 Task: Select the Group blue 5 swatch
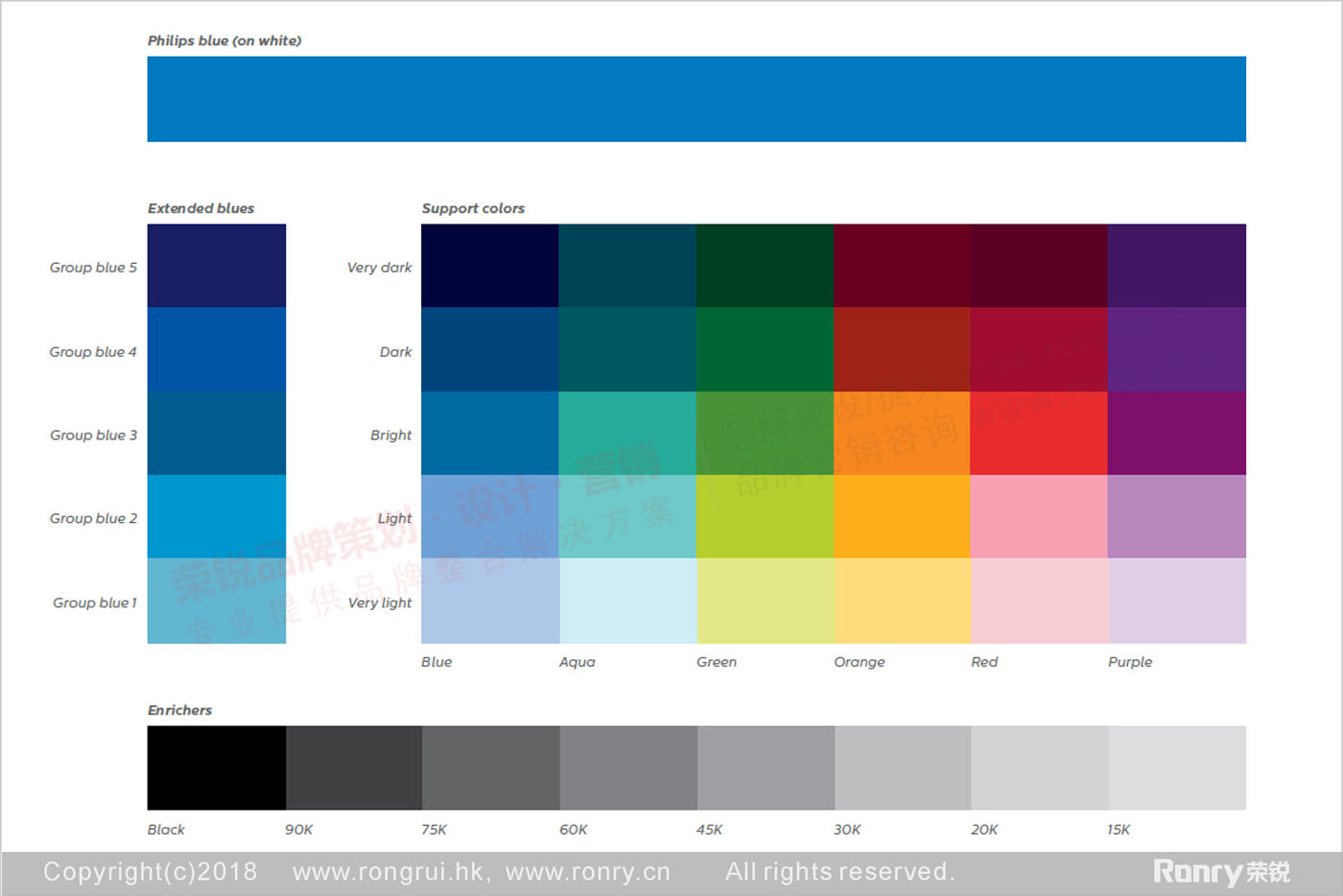click(x=217, y=266)
